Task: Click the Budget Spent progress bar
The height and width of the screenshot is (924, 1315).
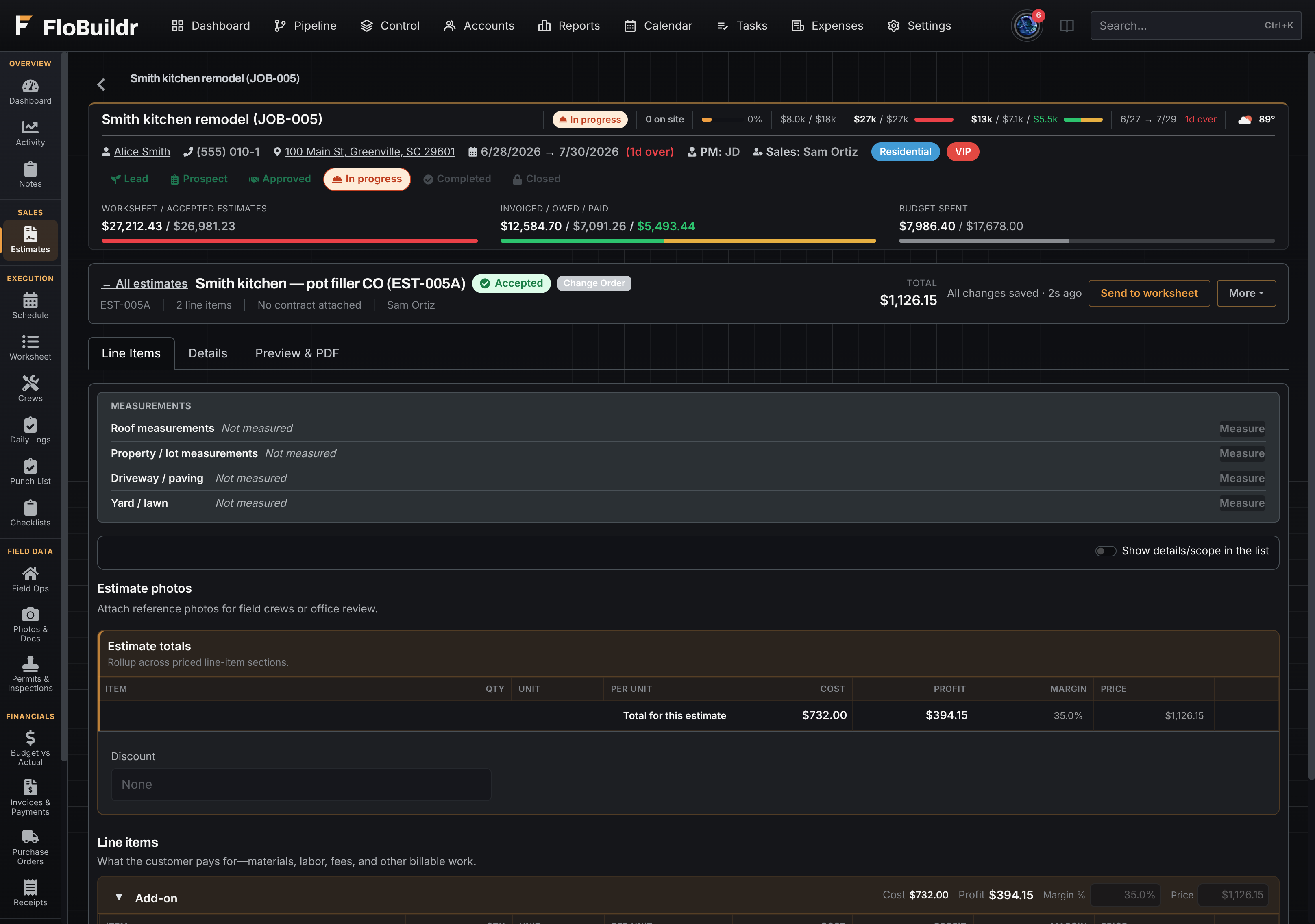Action: click(x=1087, y=241)
